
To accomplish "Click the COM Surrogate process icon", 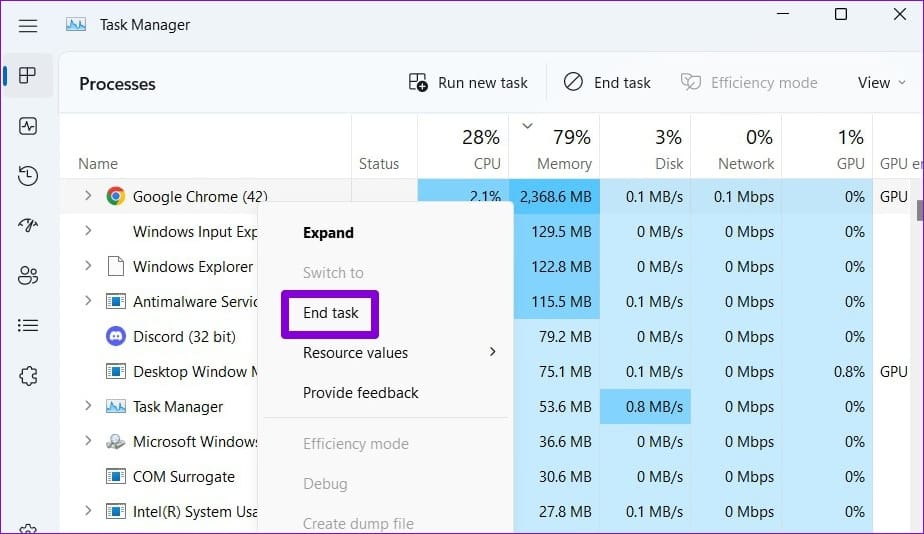I will (116, 476).
